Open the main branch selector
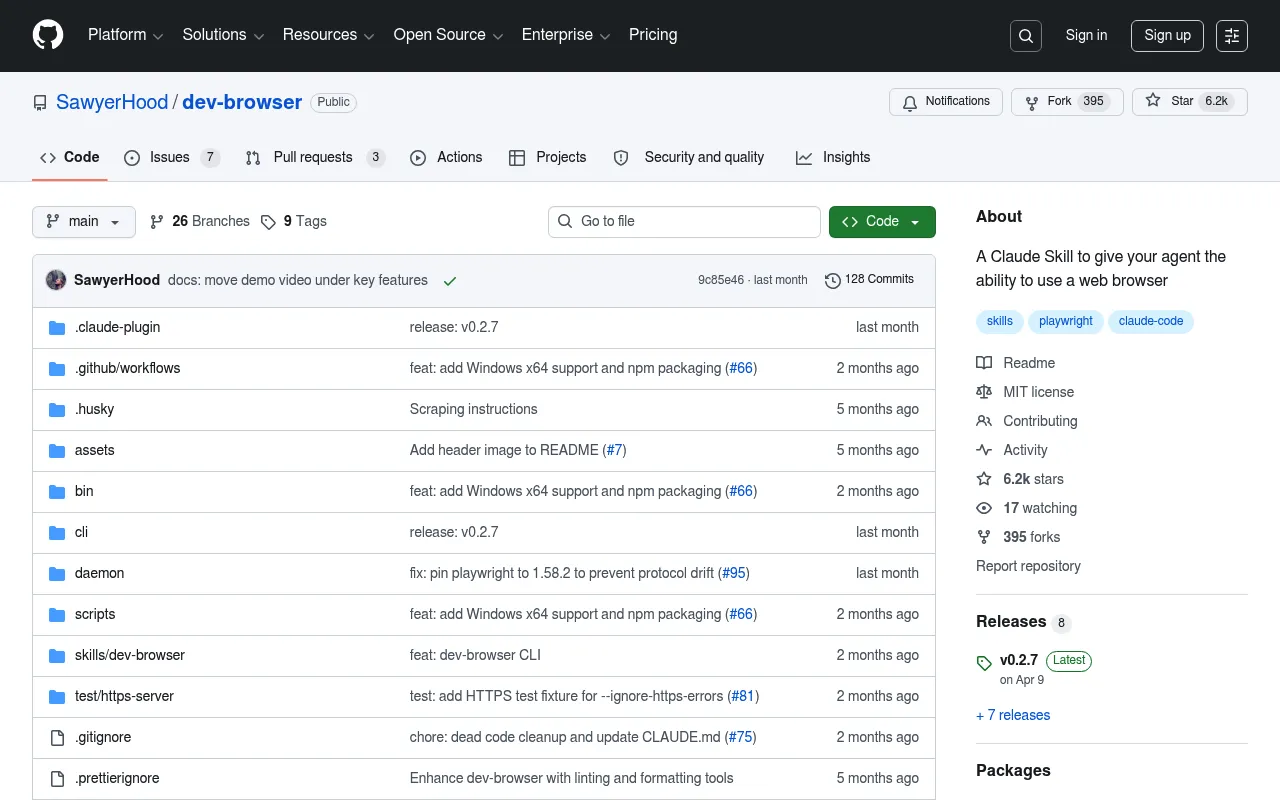This screenshot has width=1280, height=800. tap(84, 222)
